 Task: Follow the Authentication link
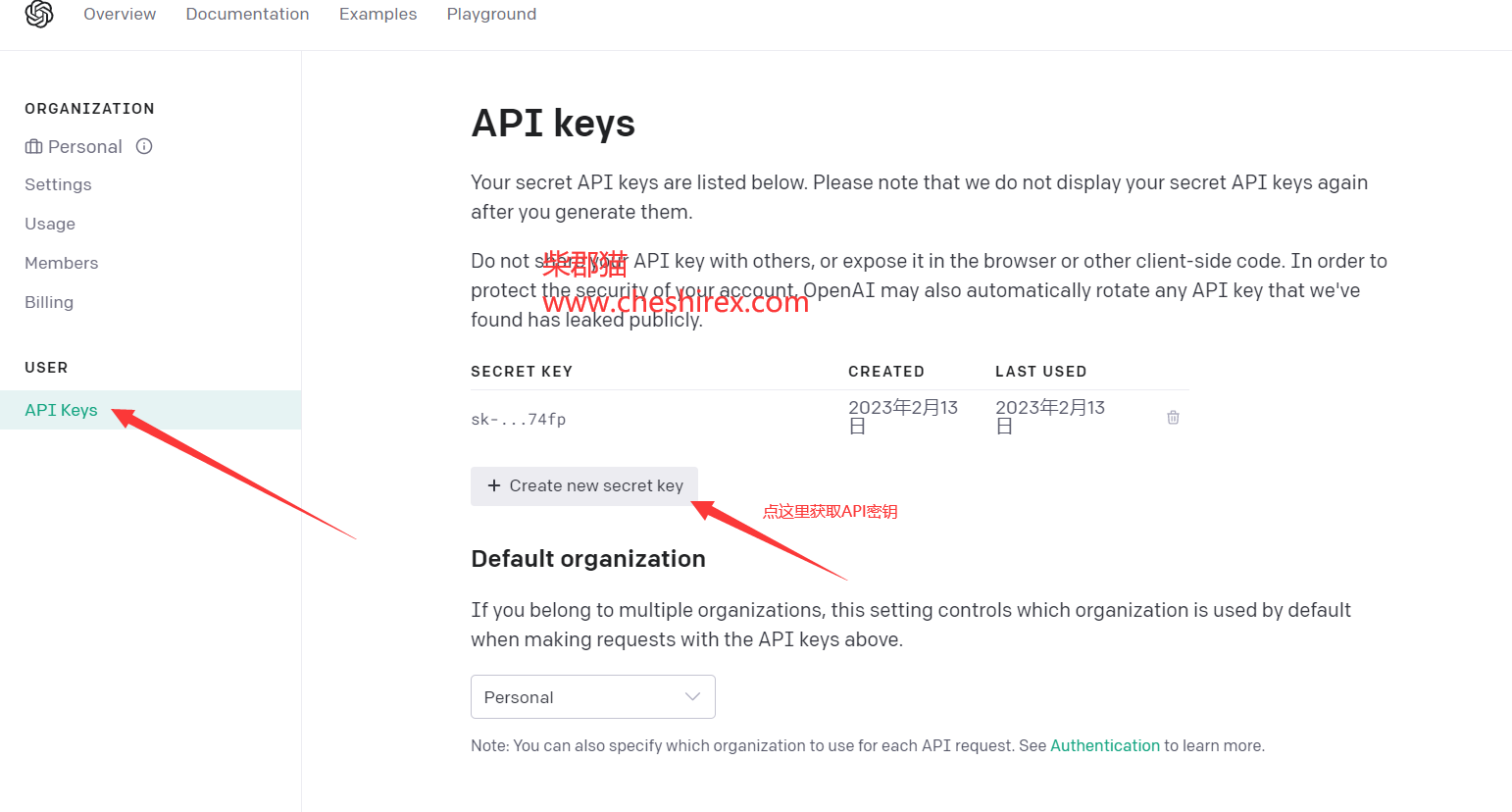pyautogui.click(x=1104, y=745)
